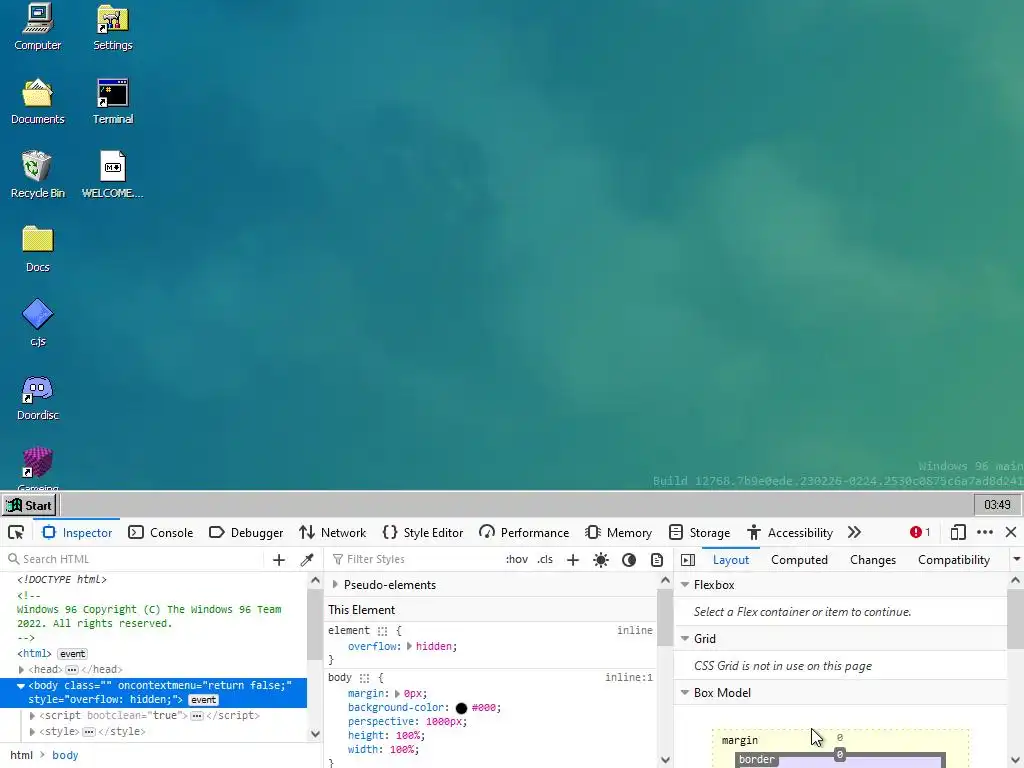Open the Accessibility tool tab

[x=790, y=532]
